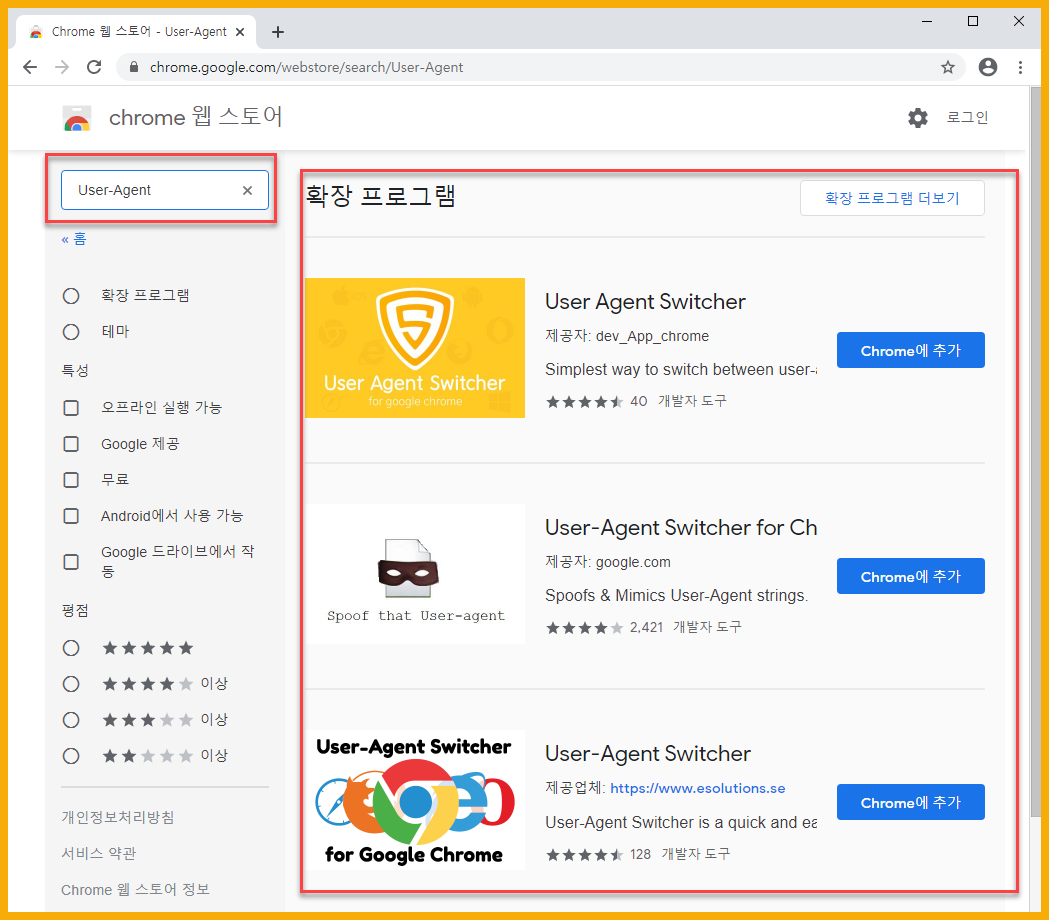Click '제공자: google.com' text
Image resolution: width=1049 pixels, height=920 pixels.
click(x=607, y=562)
